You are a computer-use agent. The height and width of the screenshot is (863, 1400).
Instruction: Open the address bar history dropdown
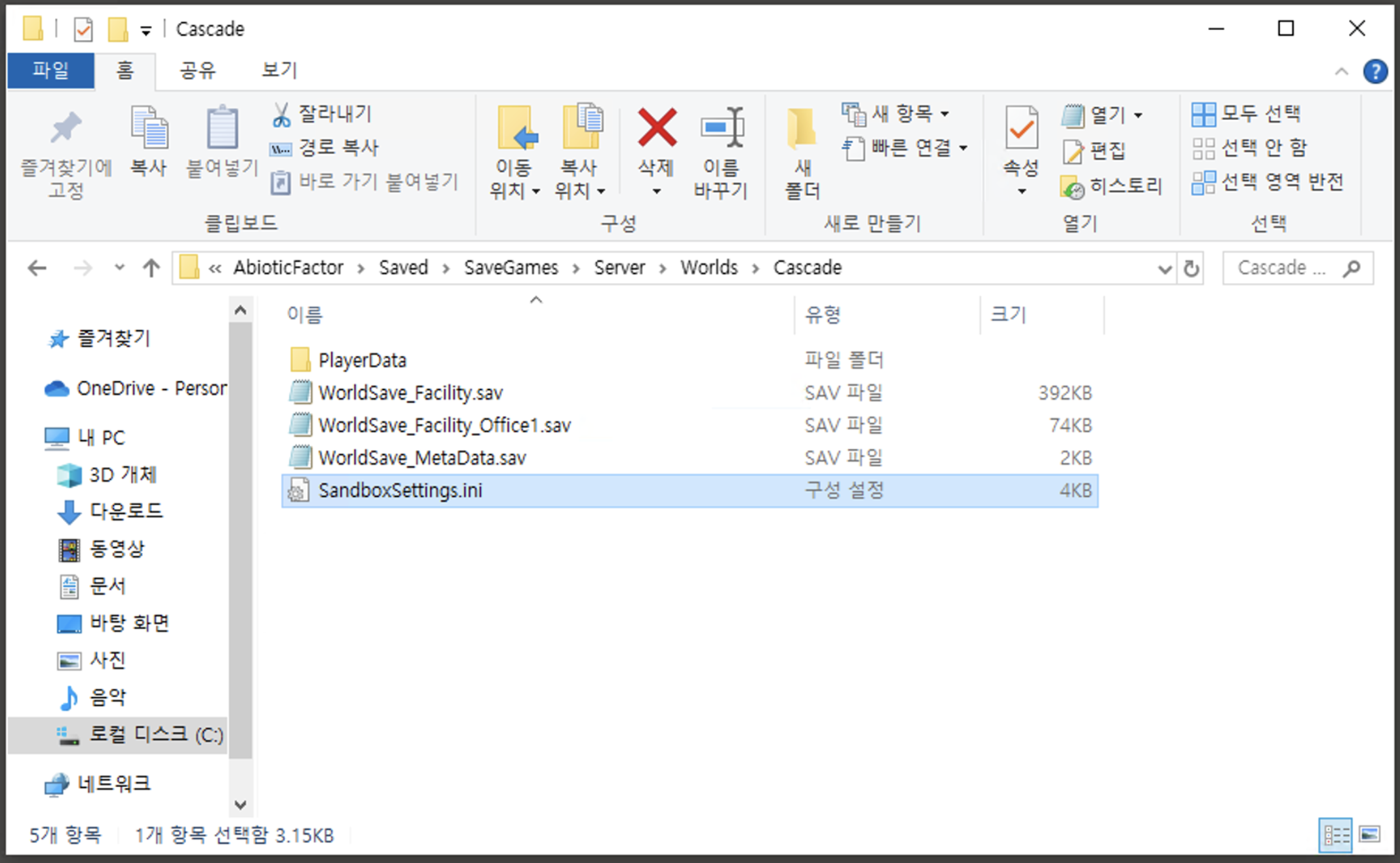[1165, 269]
